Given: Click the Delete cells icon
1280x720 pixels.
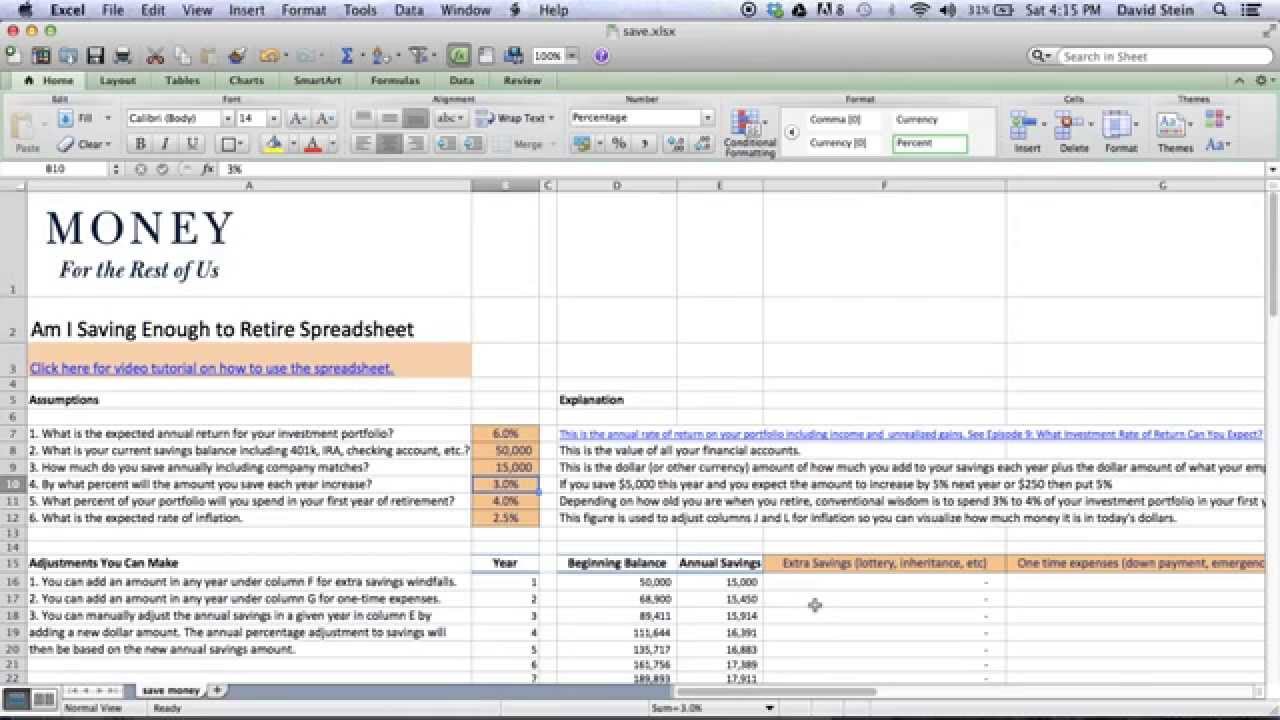Looking at the screenshot, I should (x=1069, y=125).
